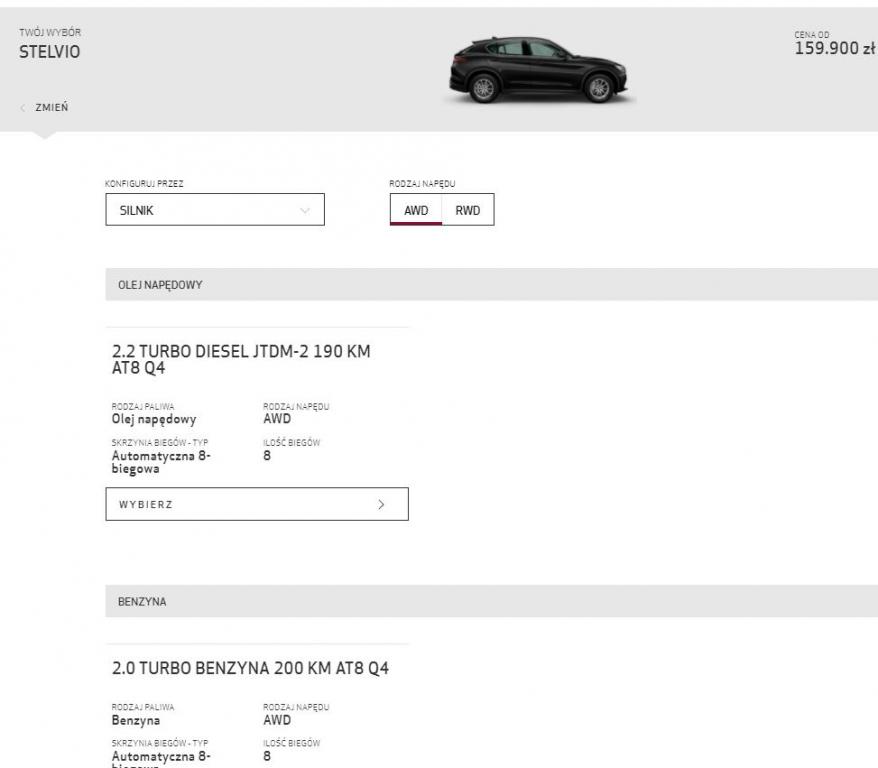Click the 'Olej napędowy' fuel type value
878x768 pixels.
[154, 419]
